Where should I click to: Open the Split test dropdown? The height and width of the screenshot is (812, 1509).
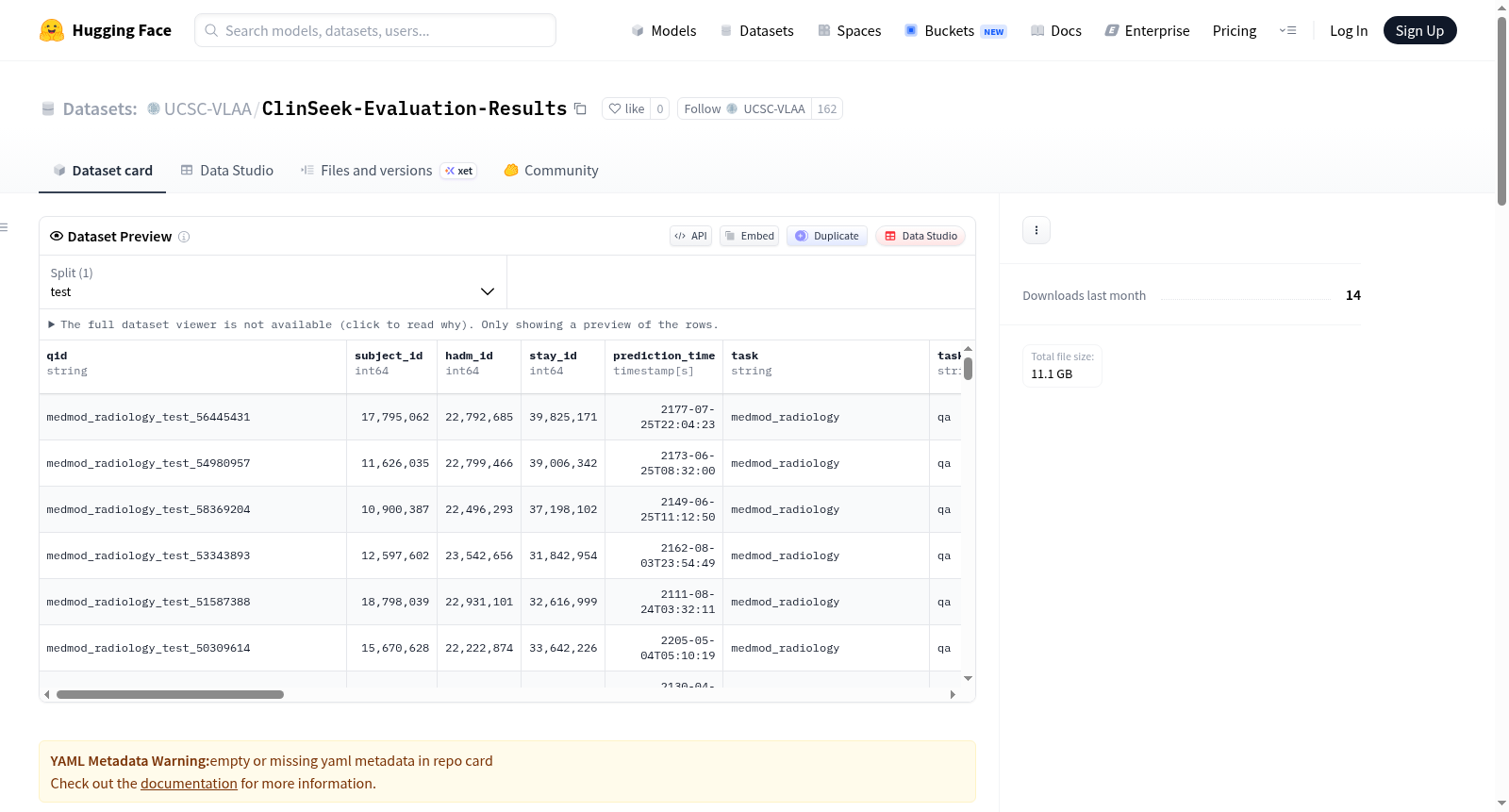pos(273,282)
